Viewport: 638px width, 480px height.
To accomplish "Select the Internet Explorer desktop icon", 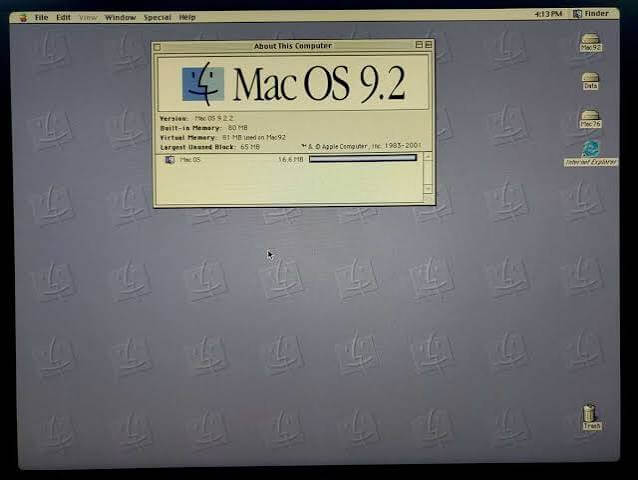I will [x=590, y=154].
